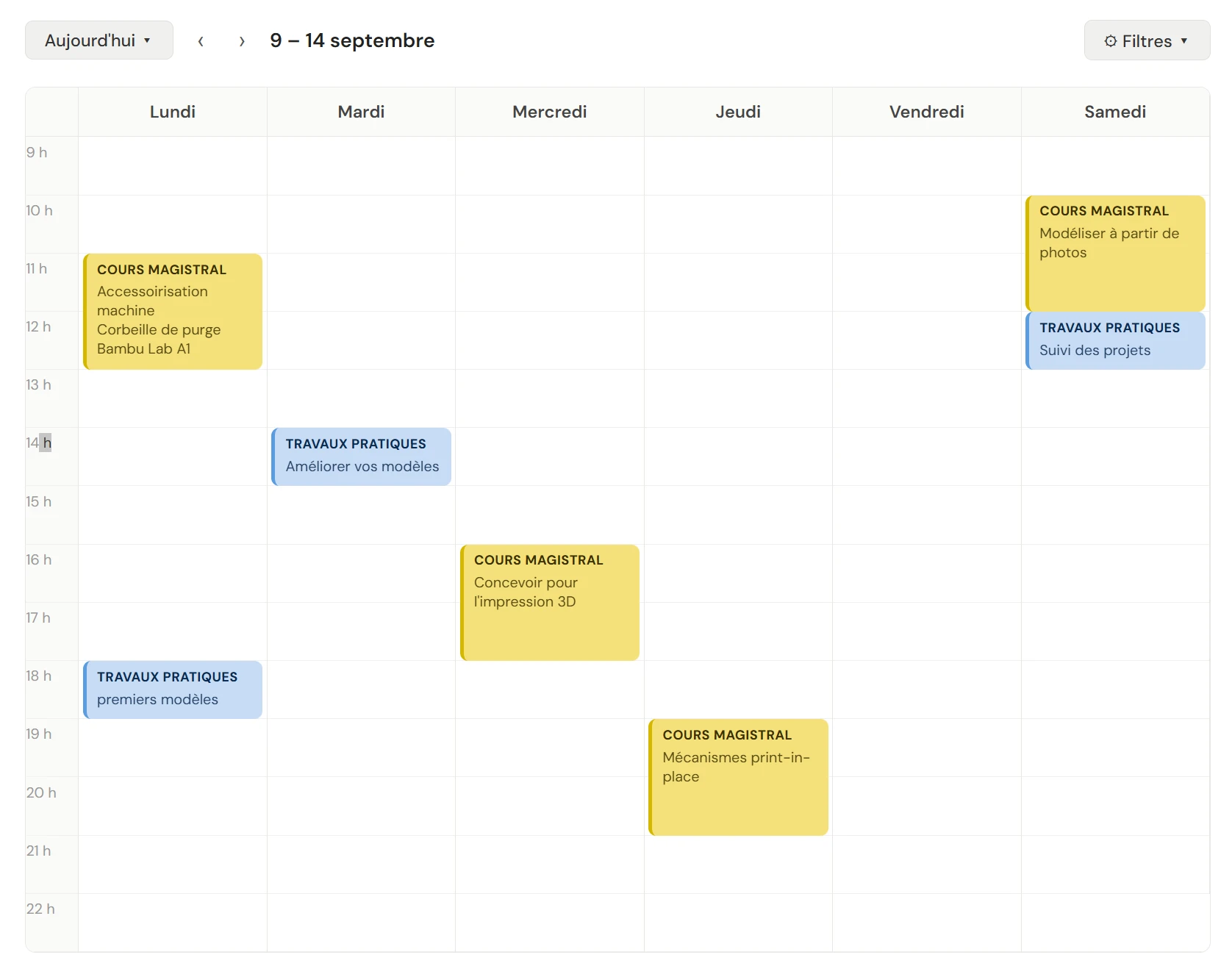Open the "Mécanismes print-in-place" lecture

[737, 776]
